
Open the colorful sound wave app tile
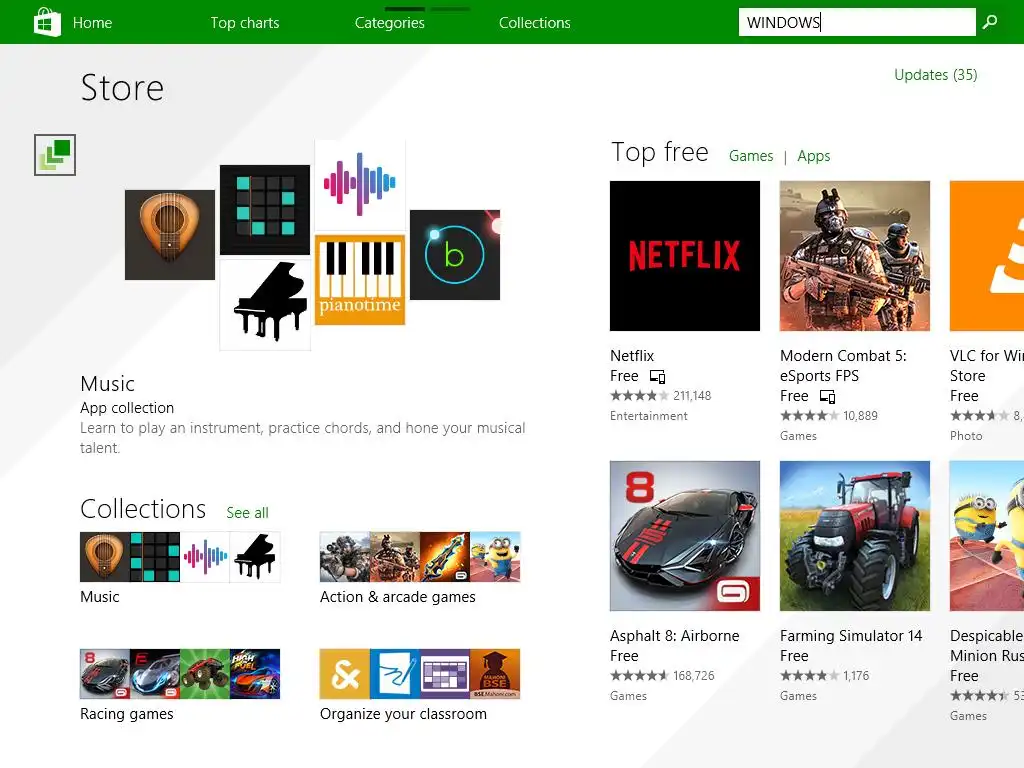[x=360, y=184]
